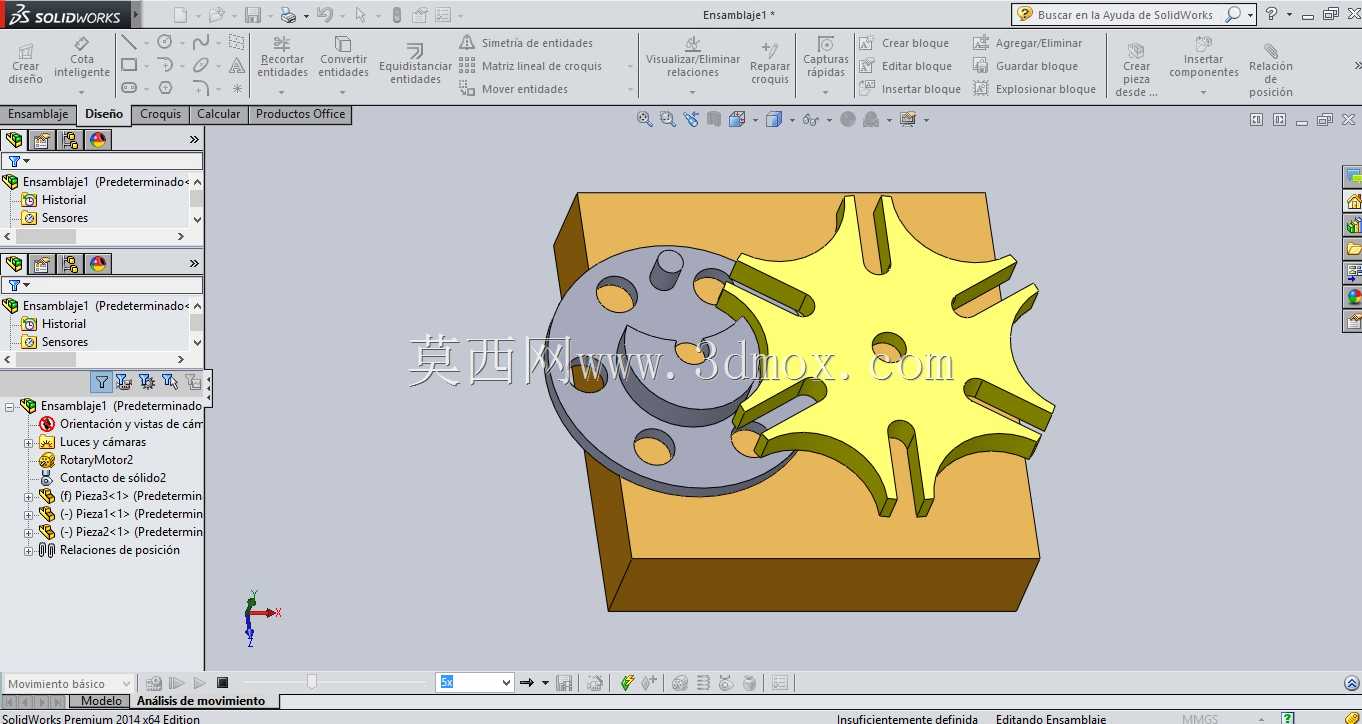
Task: Click the Zoom to Area icon
Action: [668, 119]
